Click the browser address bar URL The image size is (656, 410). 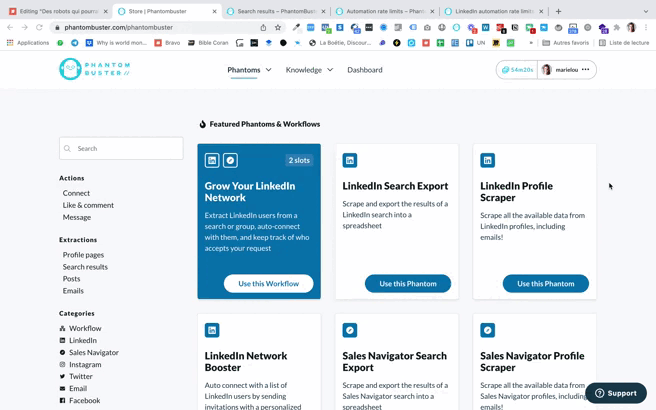[118, 27]
